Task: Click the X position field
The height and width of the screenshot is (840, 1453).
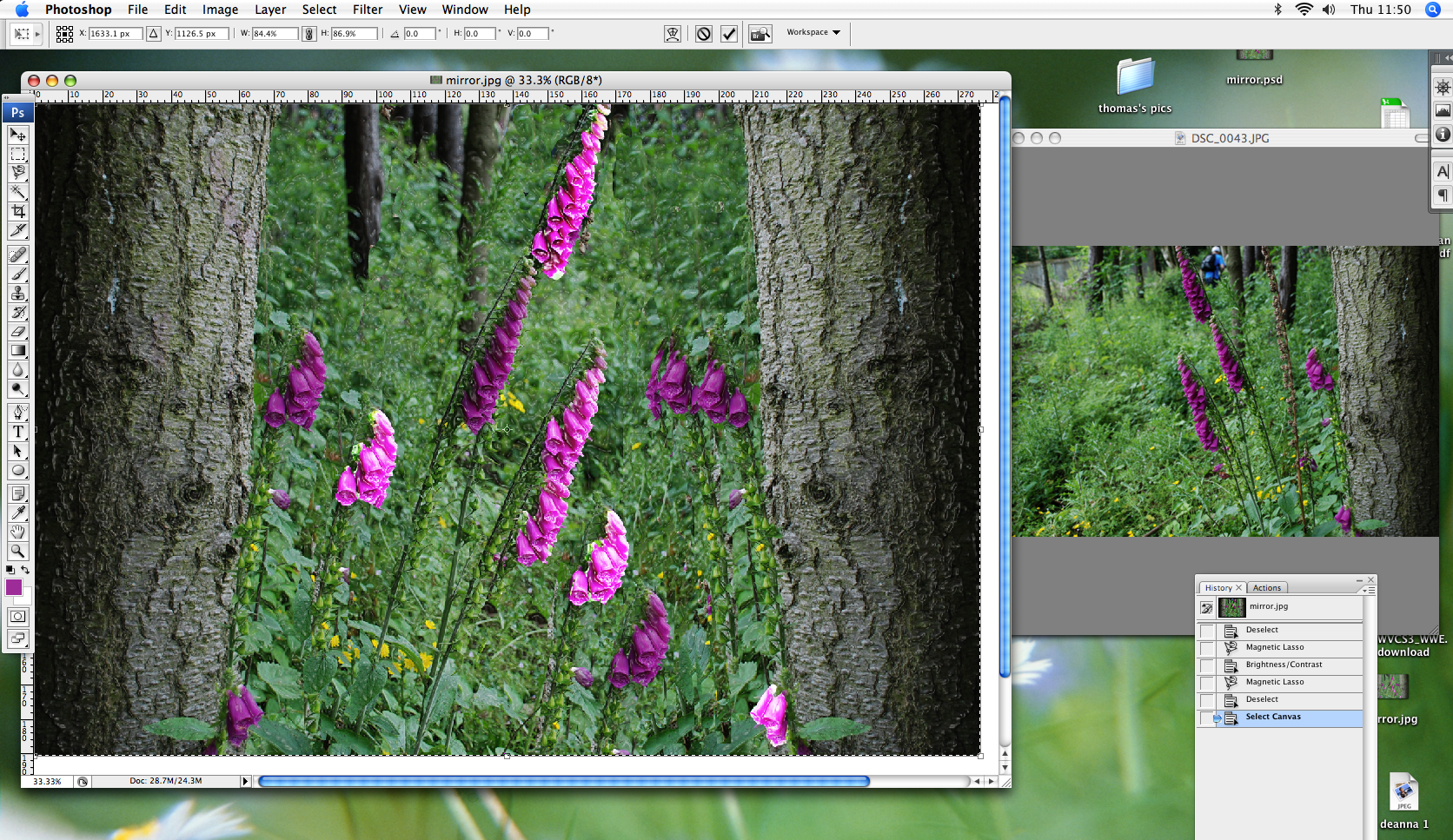Action: point(116,34)
